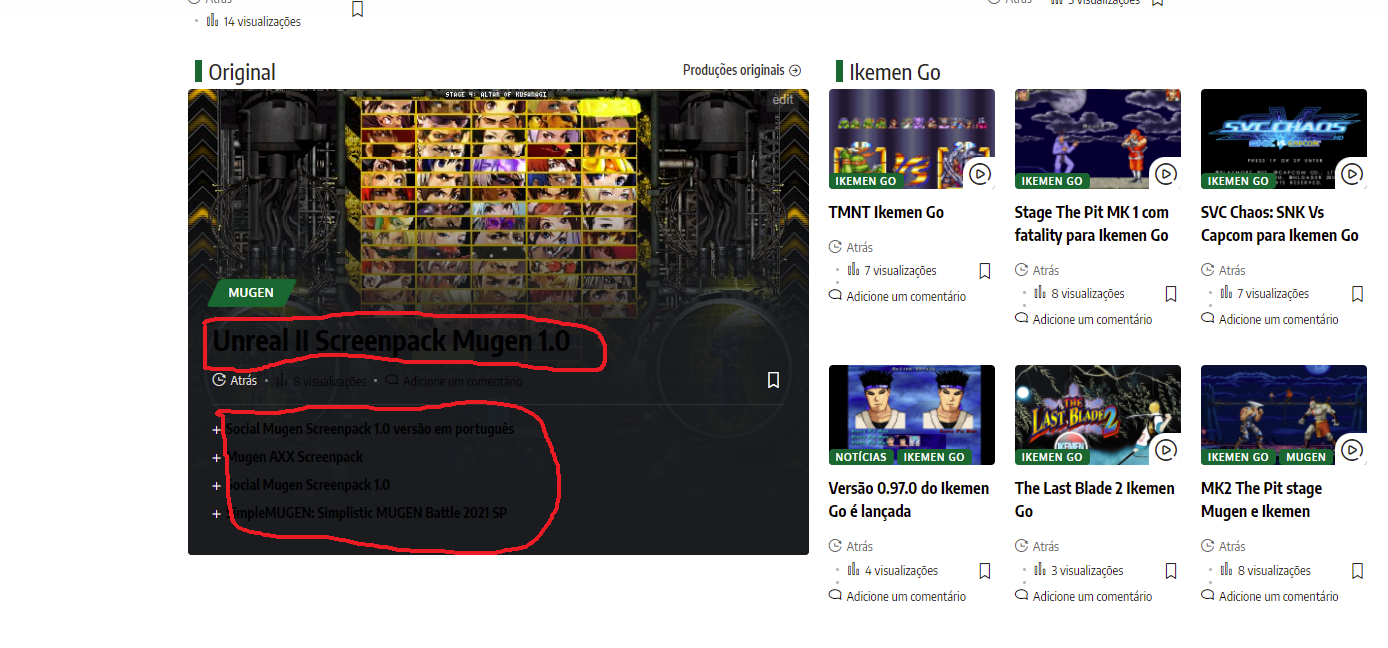Add a comment on TMNT Ikemen Go

coord(898,296)
